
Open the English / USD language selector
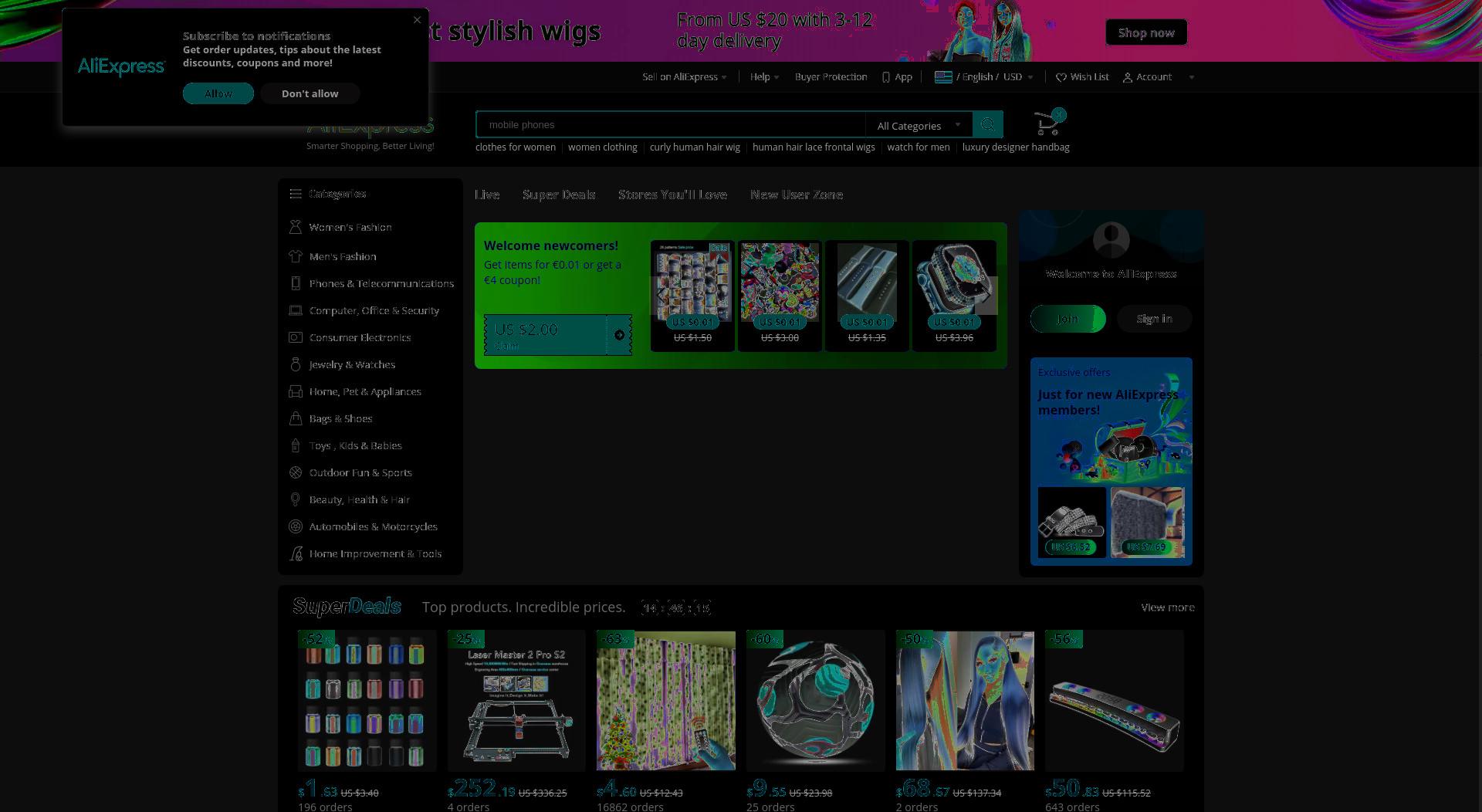[983, 77]
